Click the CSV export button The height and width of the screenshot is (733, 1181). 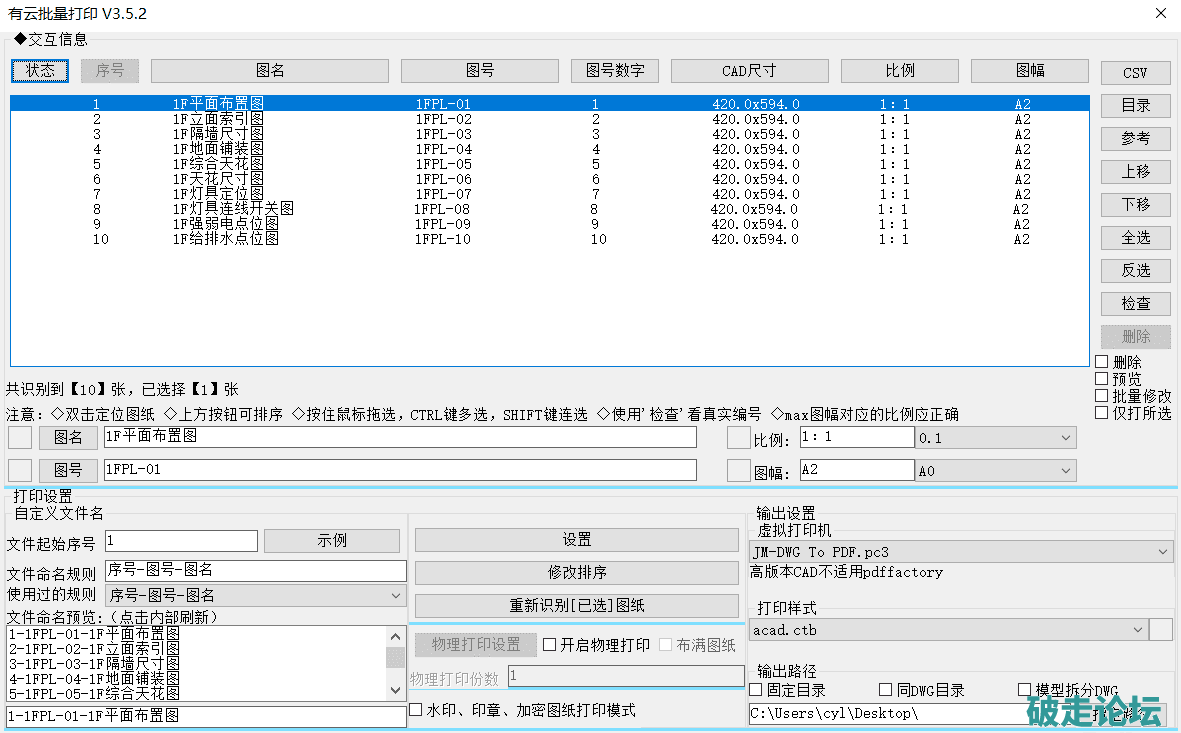click(x=1135, y=73)
